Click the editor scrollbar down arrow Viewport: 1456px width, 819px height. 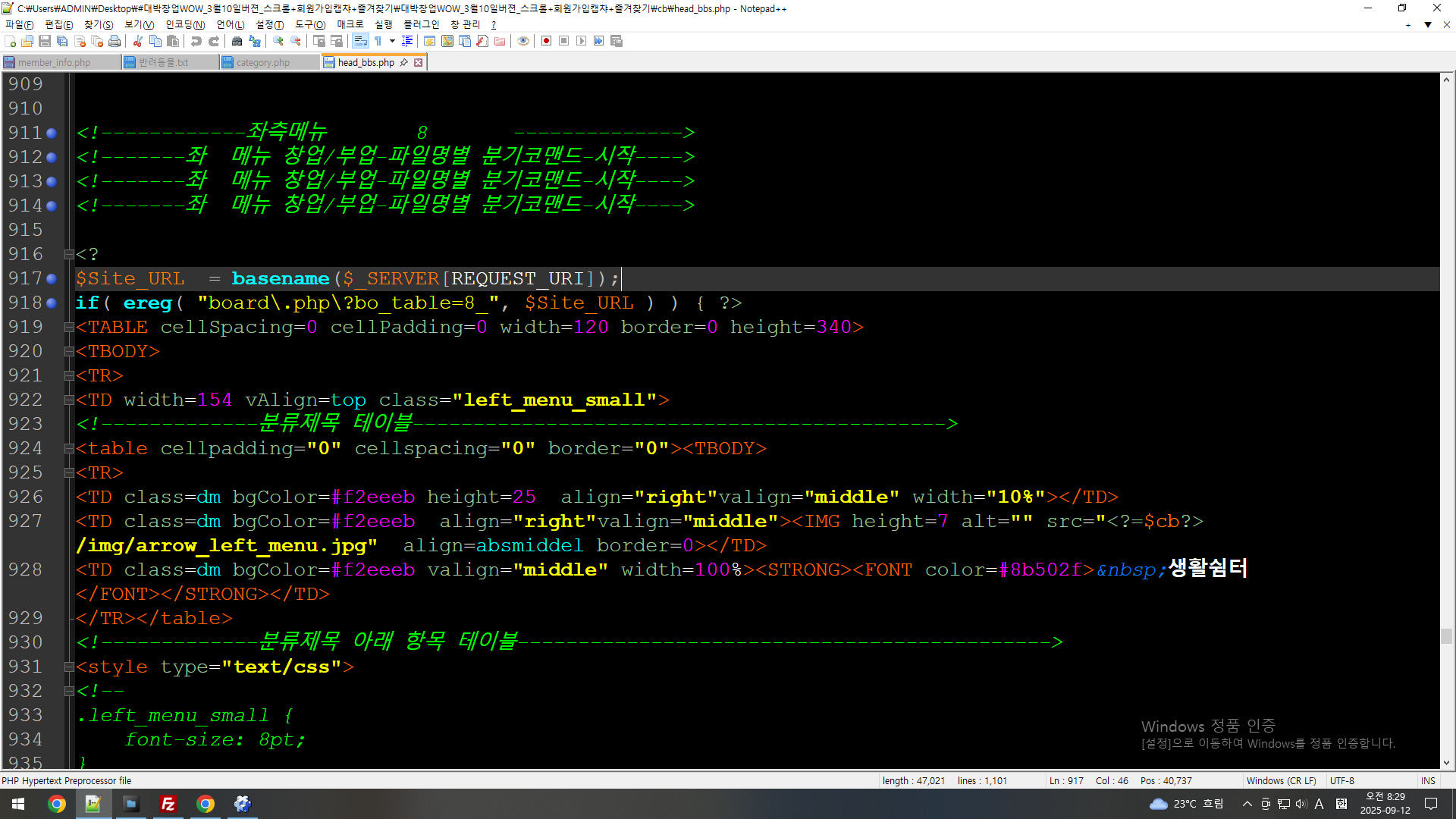pyautogui.click(x=1446, y=763)
